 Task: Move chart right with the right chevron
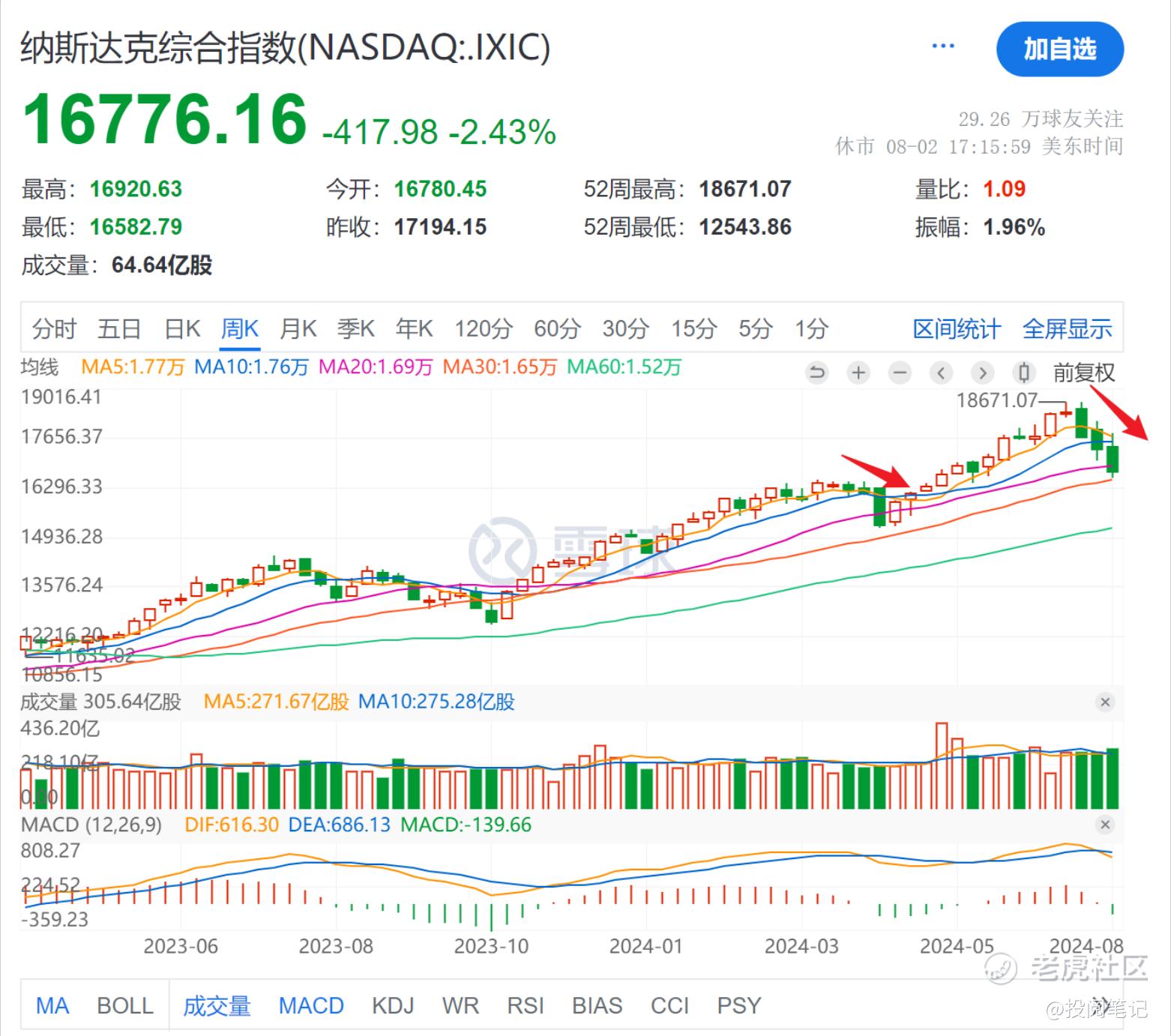pos(983,373)
